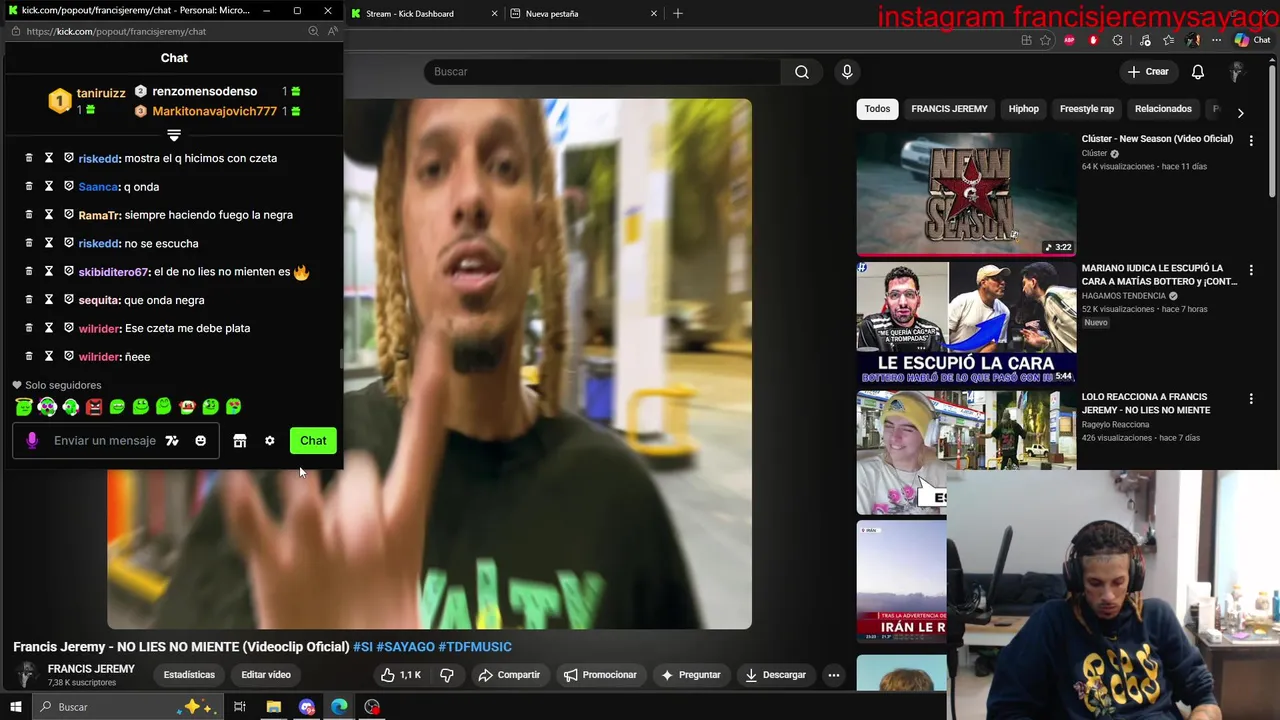Click the Crear button
The image size is (1280, 720).
(x=1148, y=72)
